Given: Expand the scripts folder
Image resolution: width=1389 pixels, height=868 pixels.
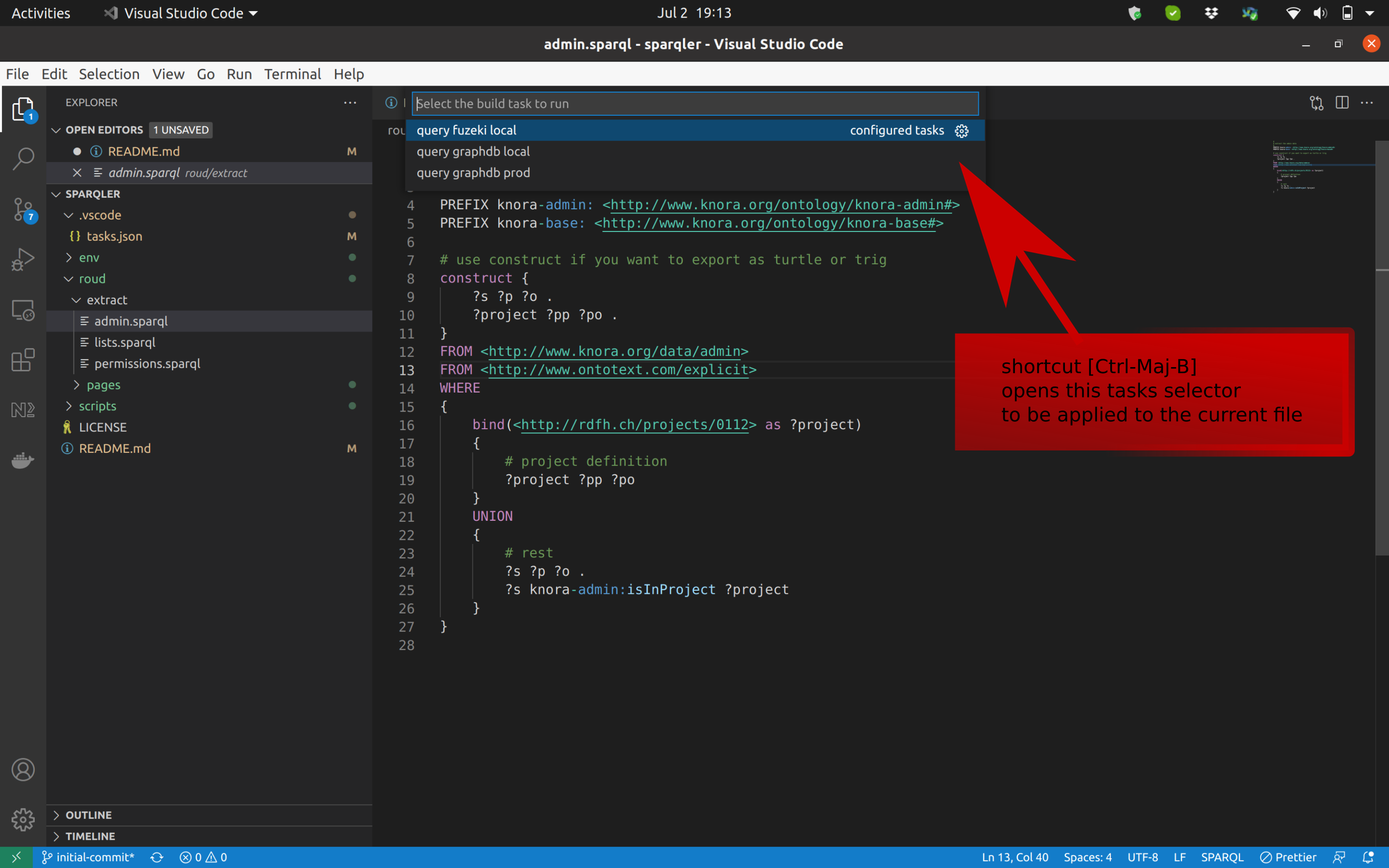Looking at the screenshot, I should [69, 406].
